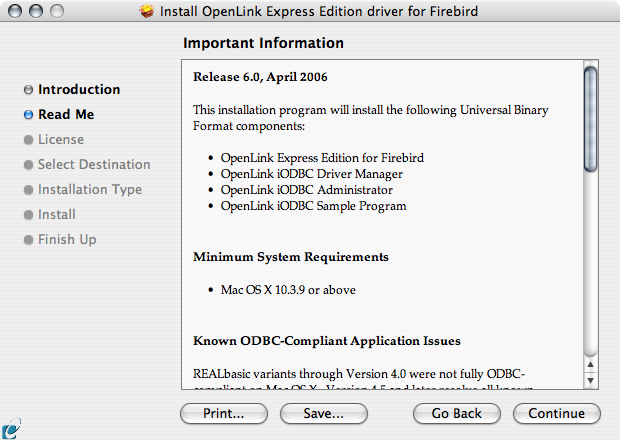Click the gray bullet beside License
The height and width of the screenshot is (440, 620).
pos(28,140)
